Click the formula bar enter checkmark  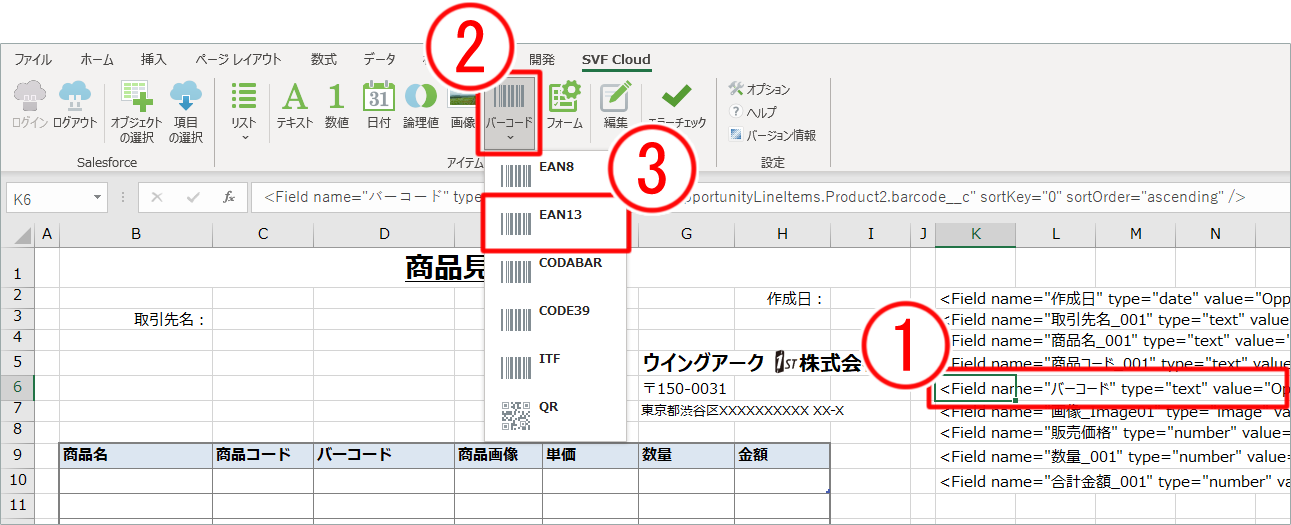(193, 197)
